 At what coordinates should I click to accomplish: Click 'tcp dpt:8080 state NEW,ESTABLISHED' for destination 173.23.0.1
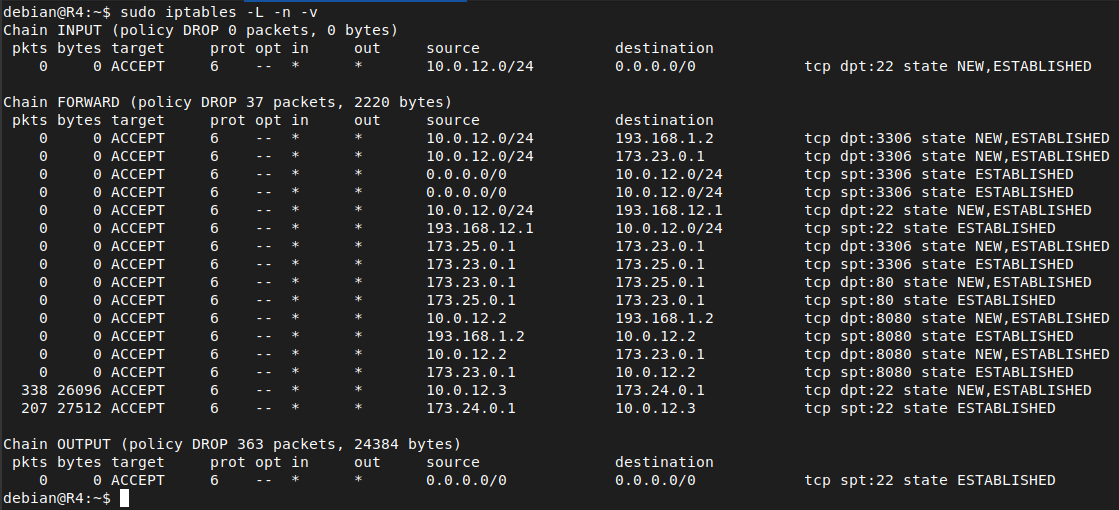[x=957, y=355]
